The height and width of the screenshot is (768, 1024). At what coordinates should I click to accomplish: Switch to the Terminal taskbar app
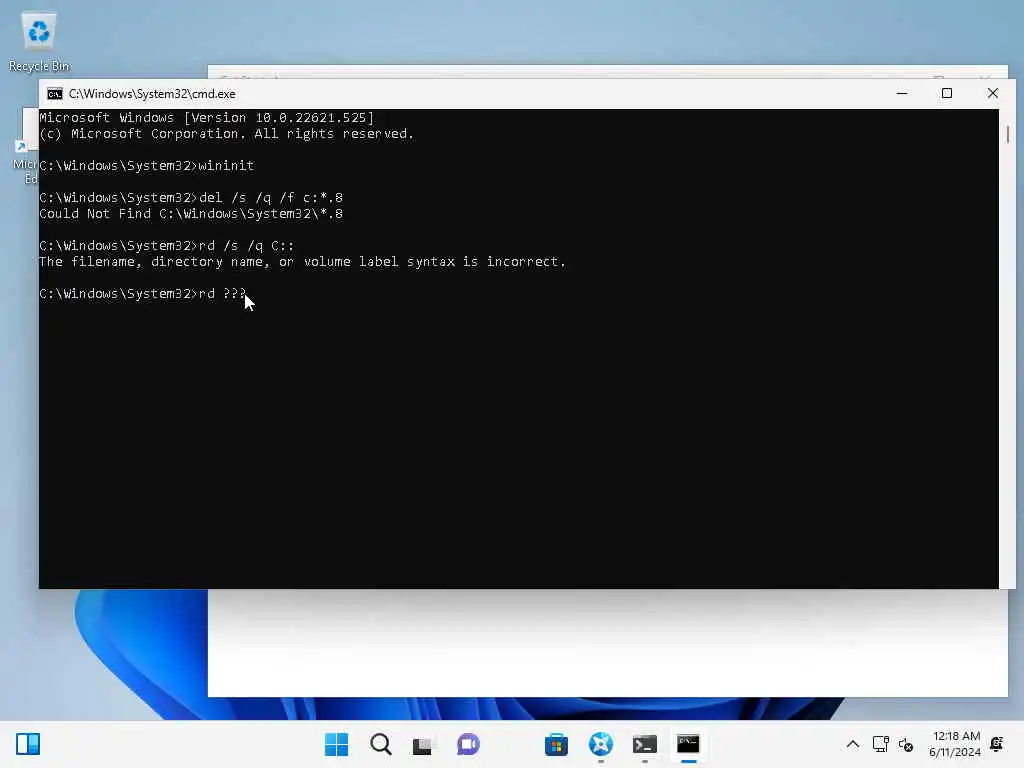click(x=645, y=744)
